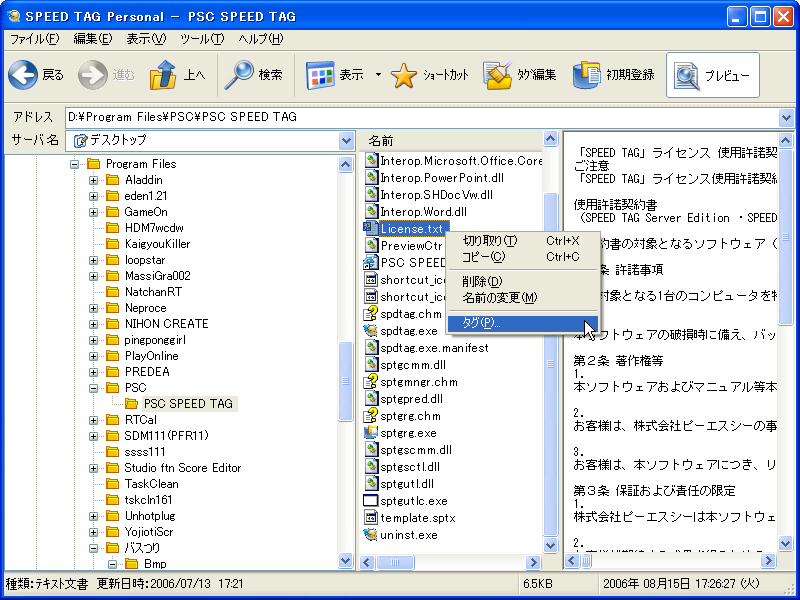Click the spdtag.exe application icon
Screen dimensions: 800x600
tap(370, 331)
